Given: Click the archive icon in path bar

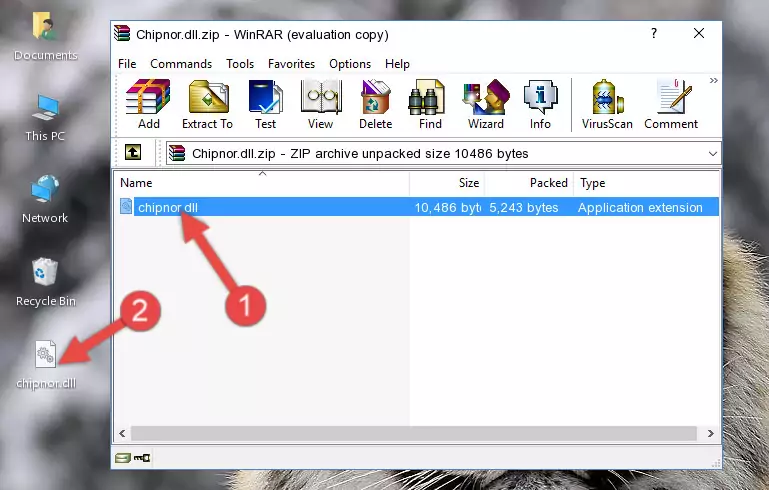Looking at the screenshot, I should [x=178, y=154].
